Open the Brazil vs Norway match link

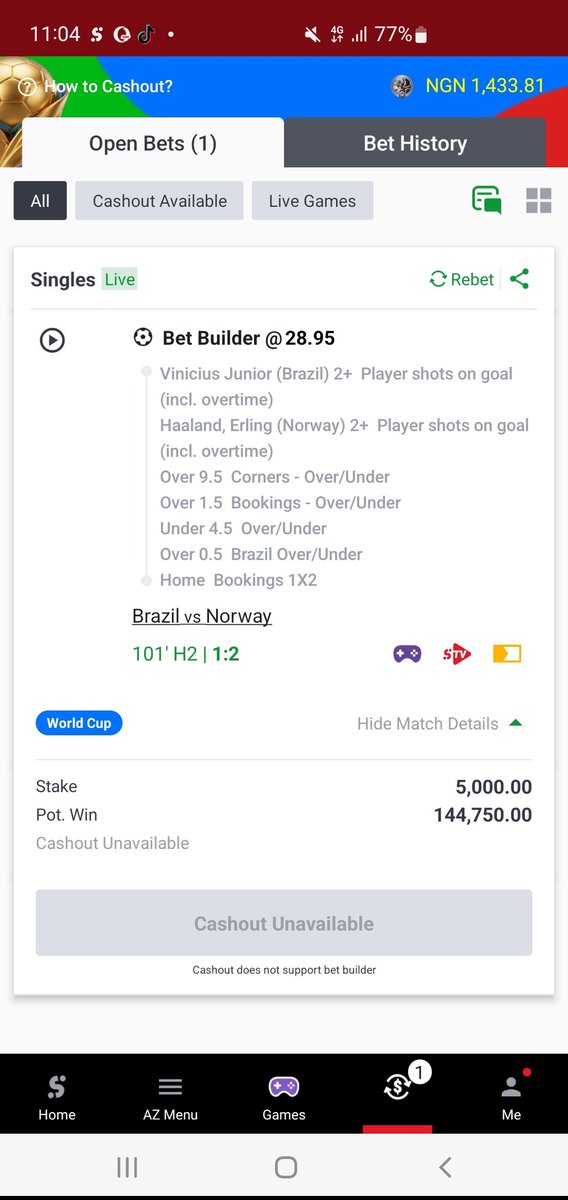202,616
